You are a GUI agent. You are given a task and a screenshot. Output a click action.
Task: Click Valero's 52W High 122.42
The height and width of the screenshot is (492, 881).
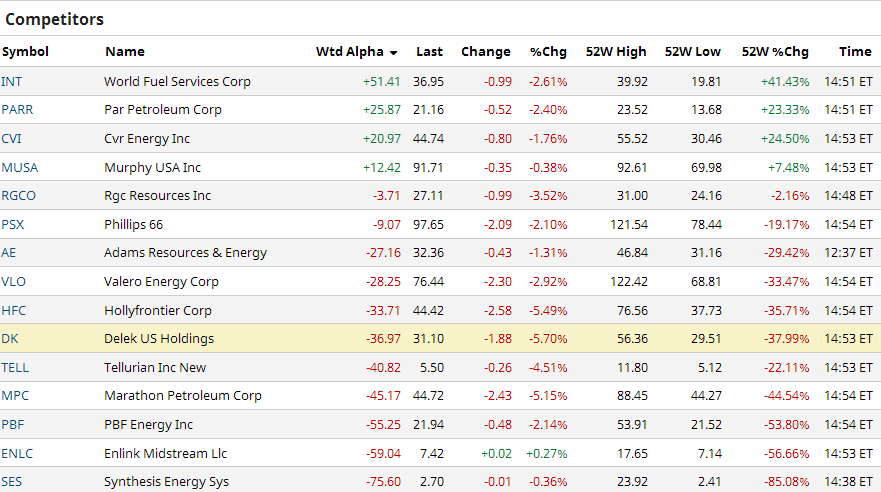(x=629, y=282)
